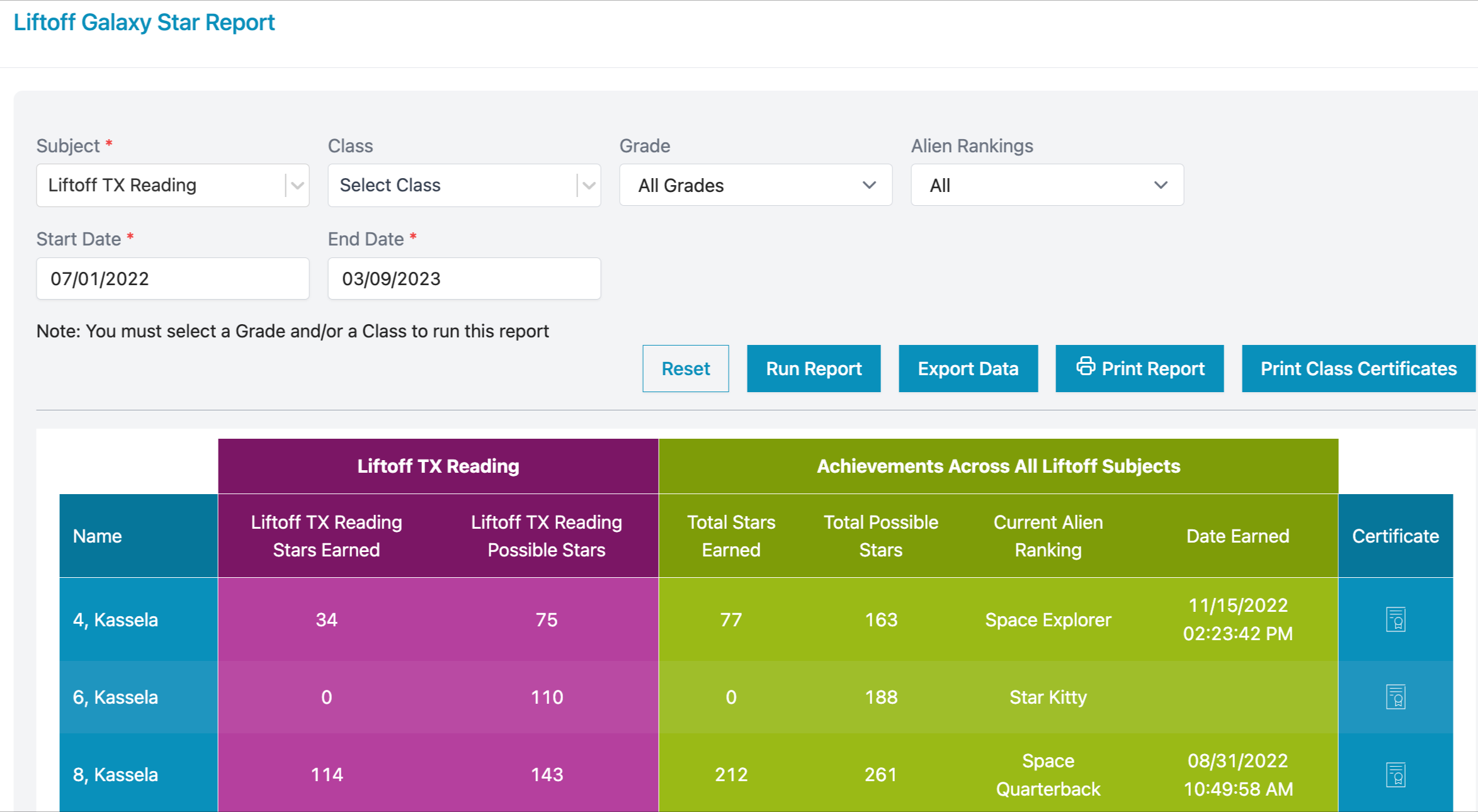Select the student name 4, Kassela
The image size is (1478, 812).
tap(115, 619)
